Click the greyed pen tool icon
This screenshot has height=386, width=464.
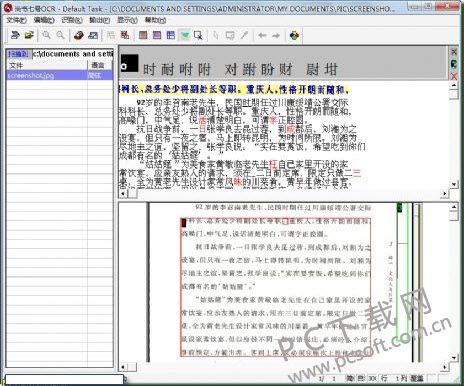coord(244,35)
